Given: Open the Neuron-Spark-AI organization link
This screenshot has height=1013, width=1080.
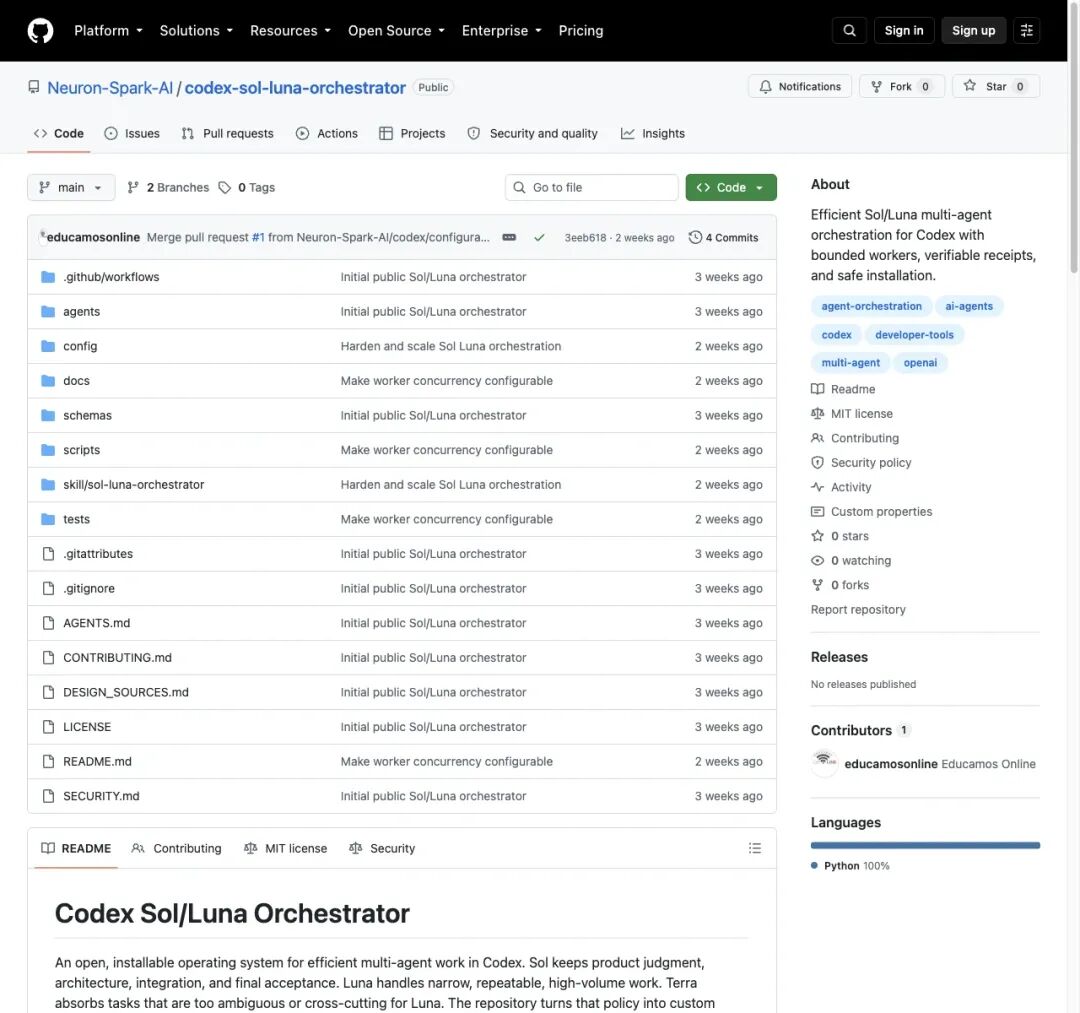Looking at the screenshot, I should pyautogui.click(x=110, y=87).
